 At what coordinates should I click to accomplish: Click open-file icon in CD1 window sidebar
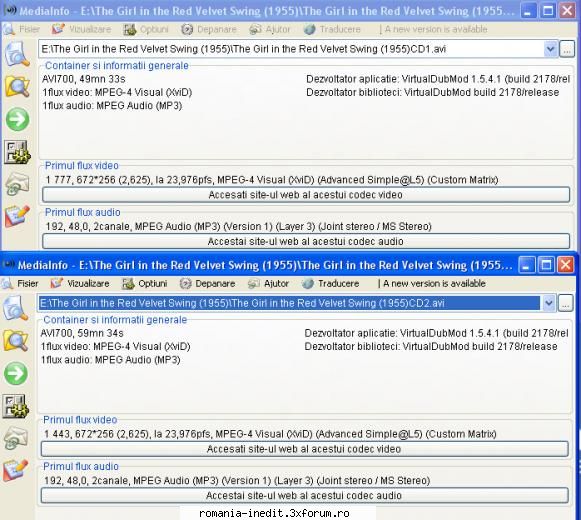(17, 54)
